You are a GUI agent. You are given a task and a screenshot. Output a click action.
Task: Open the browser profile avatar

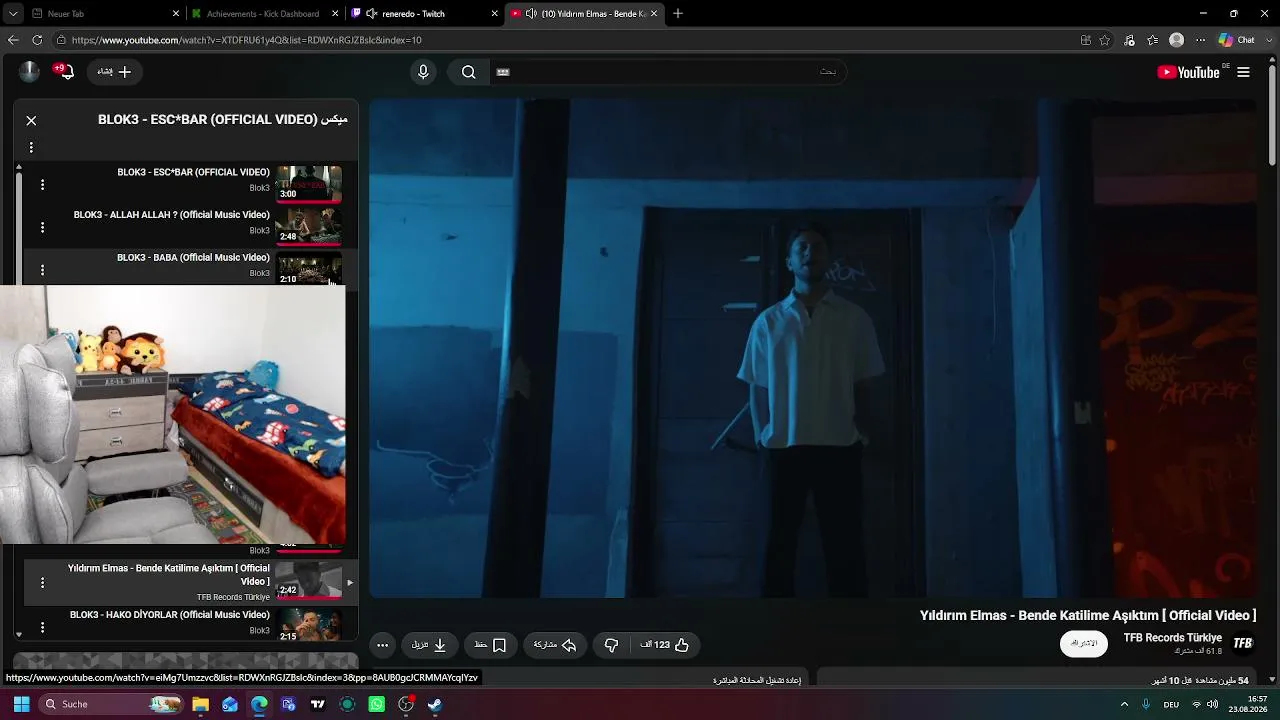click(x=1177, y=40)
